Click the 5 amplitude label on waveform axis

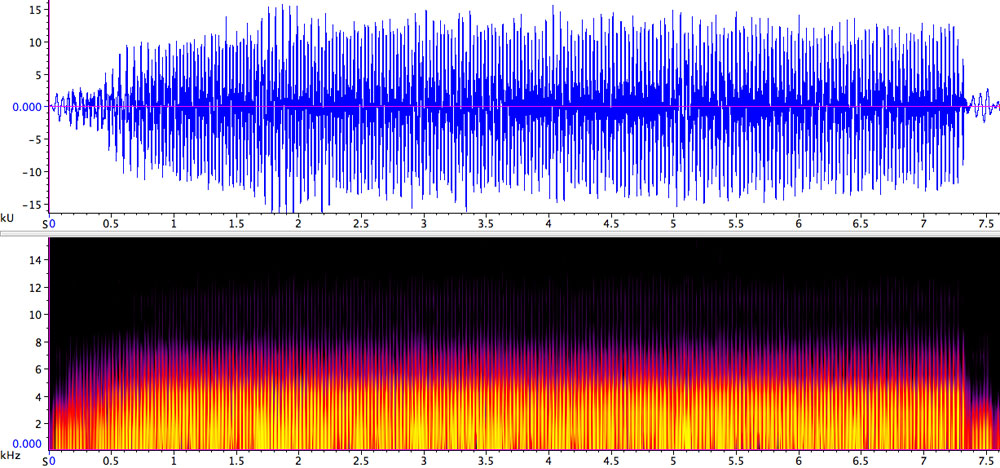click(x=38, y=75)
